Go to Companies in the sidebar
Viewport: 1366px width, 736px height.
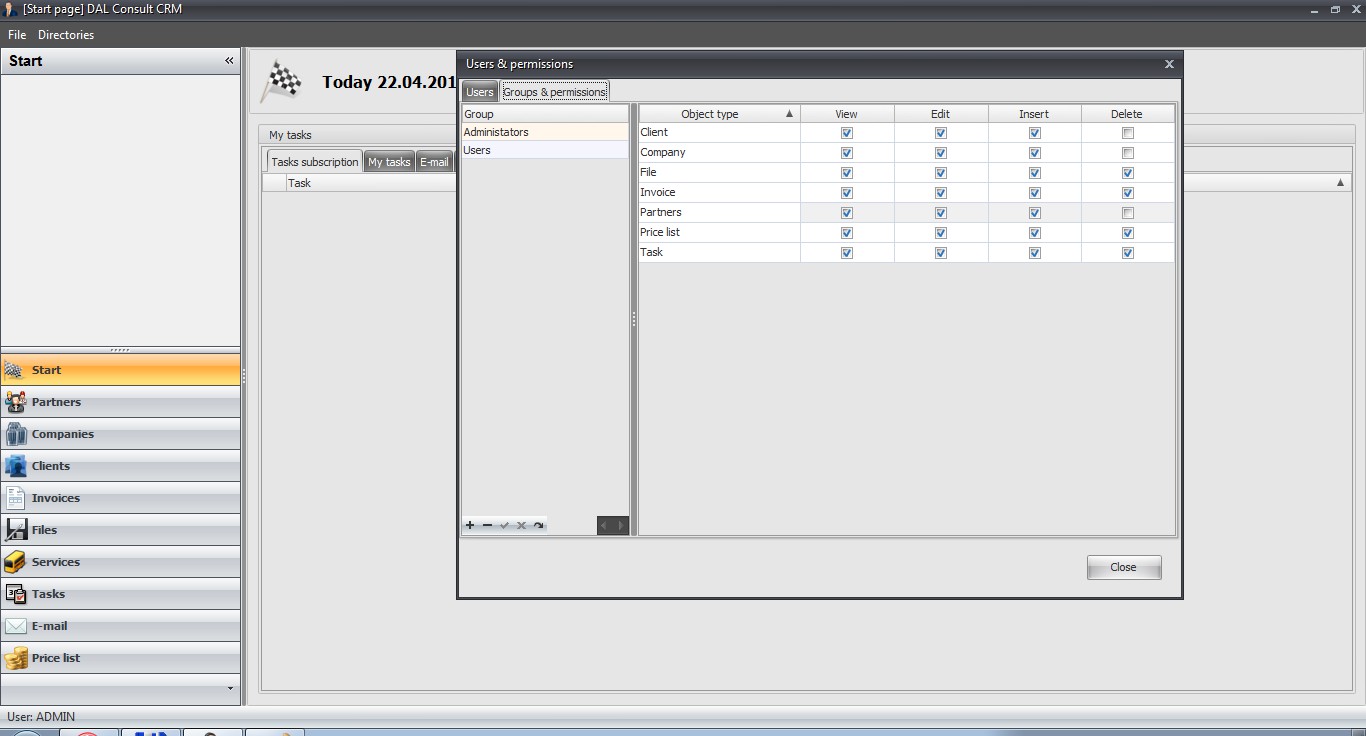click(120, 434)
